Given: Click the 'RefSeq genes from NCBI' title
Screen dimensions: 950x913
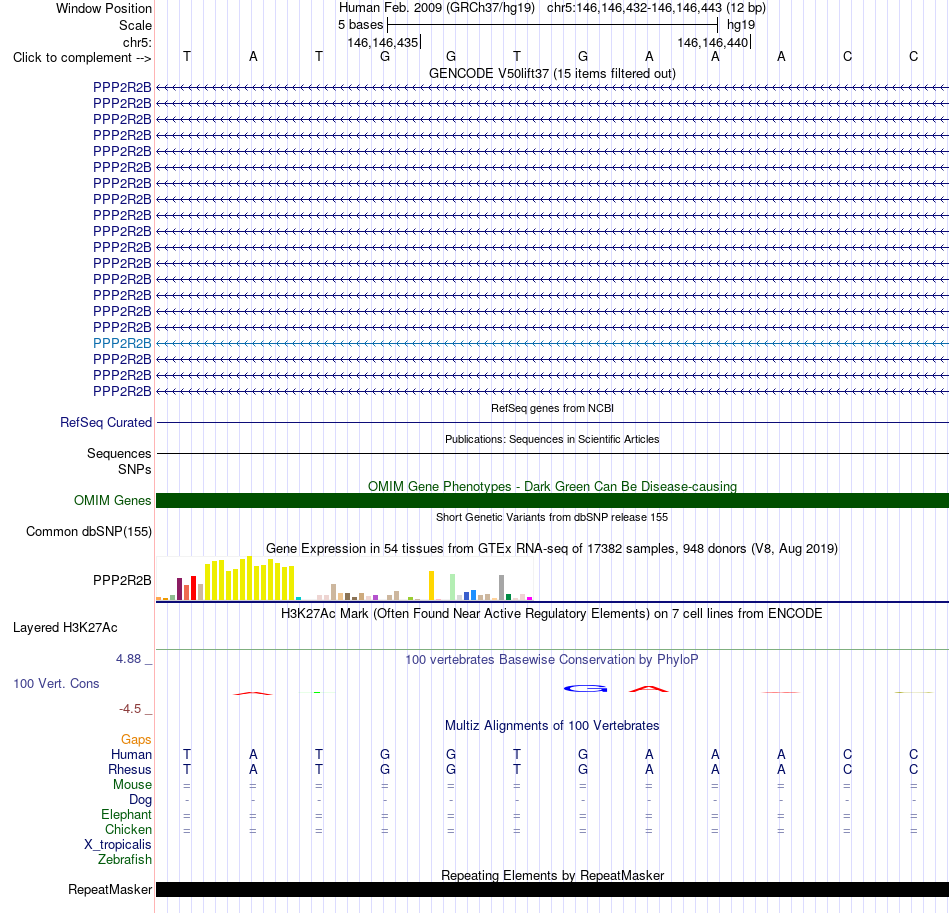Looking at the screenshot, I should point(552,408).
